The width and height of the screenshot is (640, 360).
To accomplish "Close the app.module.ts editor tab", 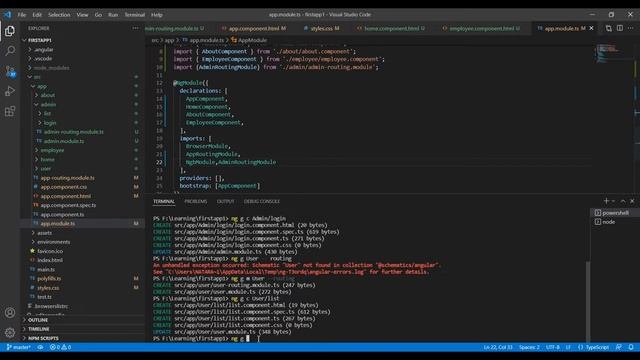I will tap(591, 28).
